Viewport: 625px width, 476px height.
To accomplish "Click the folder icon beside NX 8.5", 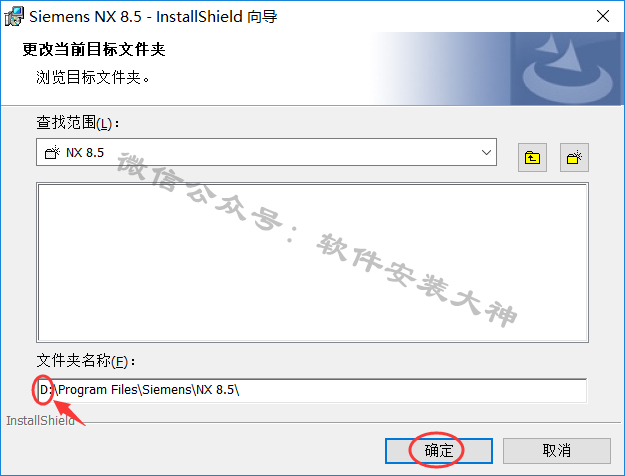I will click(x=52, y=152).
